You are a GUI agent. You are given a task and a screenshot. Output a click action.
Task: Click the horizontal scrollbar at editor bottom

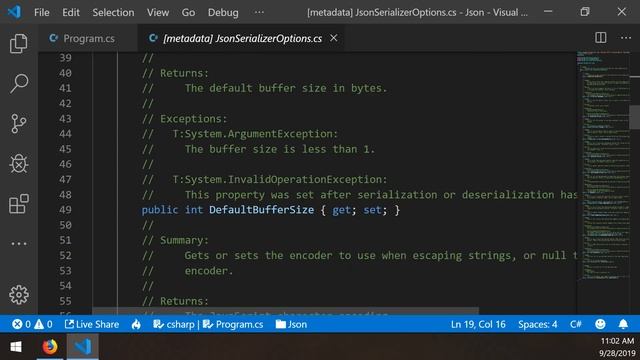click(285, 311)
